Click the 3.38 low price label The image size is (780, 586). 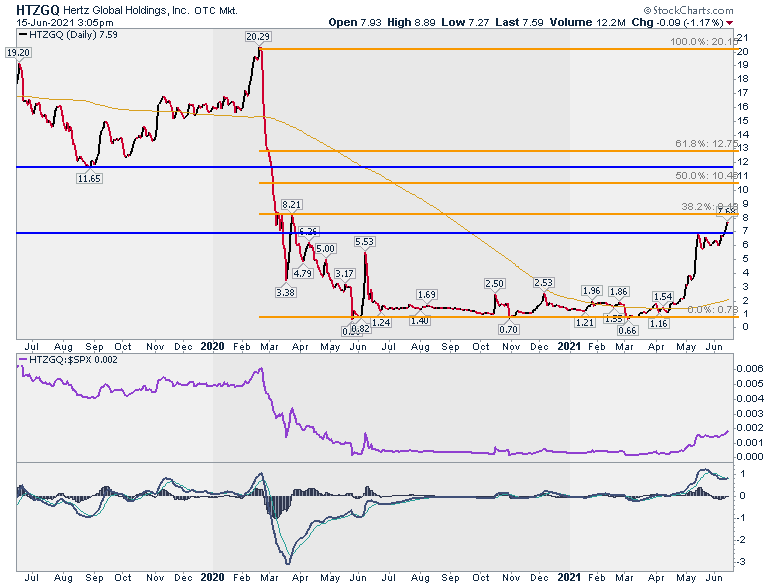point(286,293)
